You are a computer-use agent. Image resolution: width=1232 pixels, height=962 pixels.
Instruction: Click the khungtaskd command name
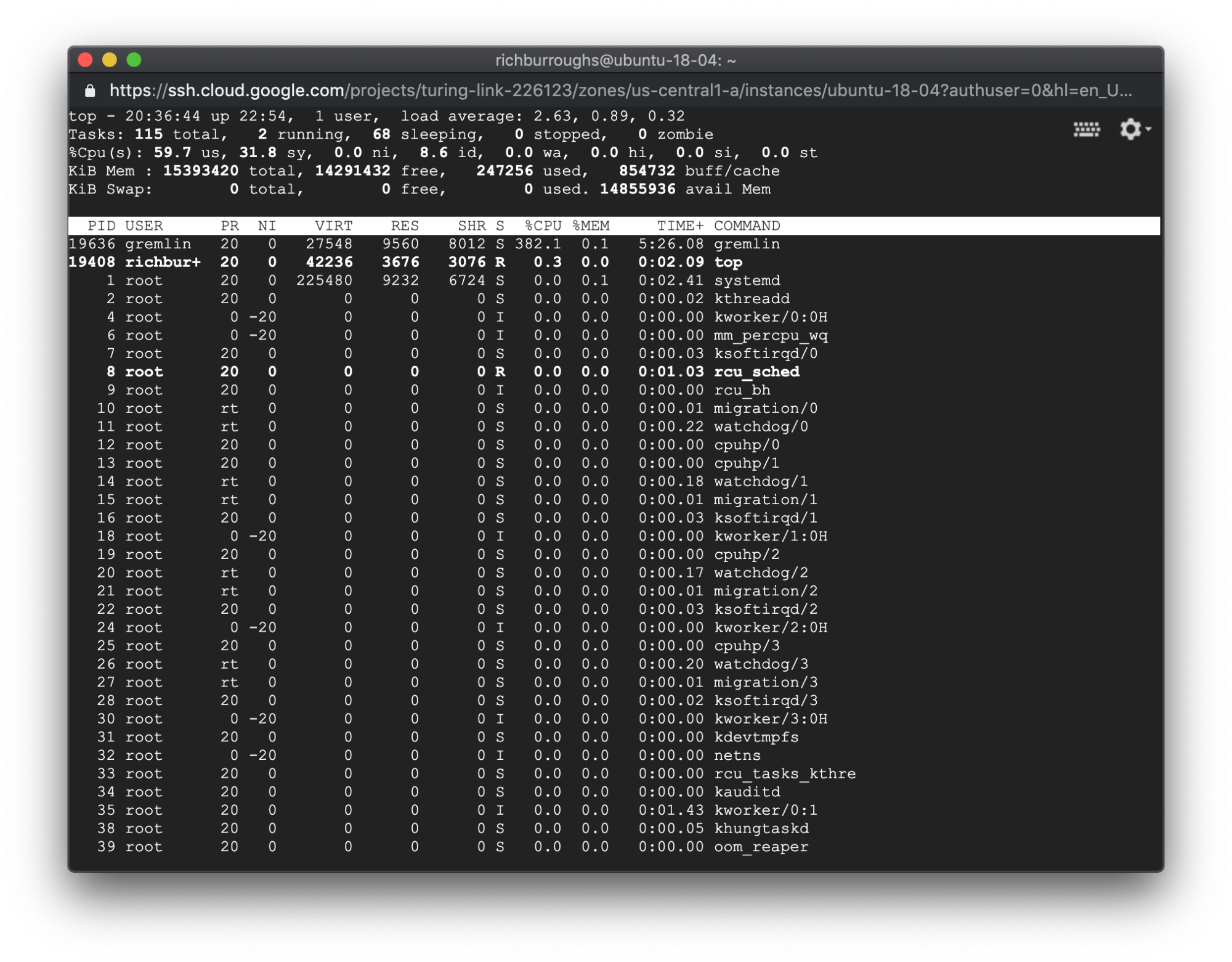coord(761,829)
